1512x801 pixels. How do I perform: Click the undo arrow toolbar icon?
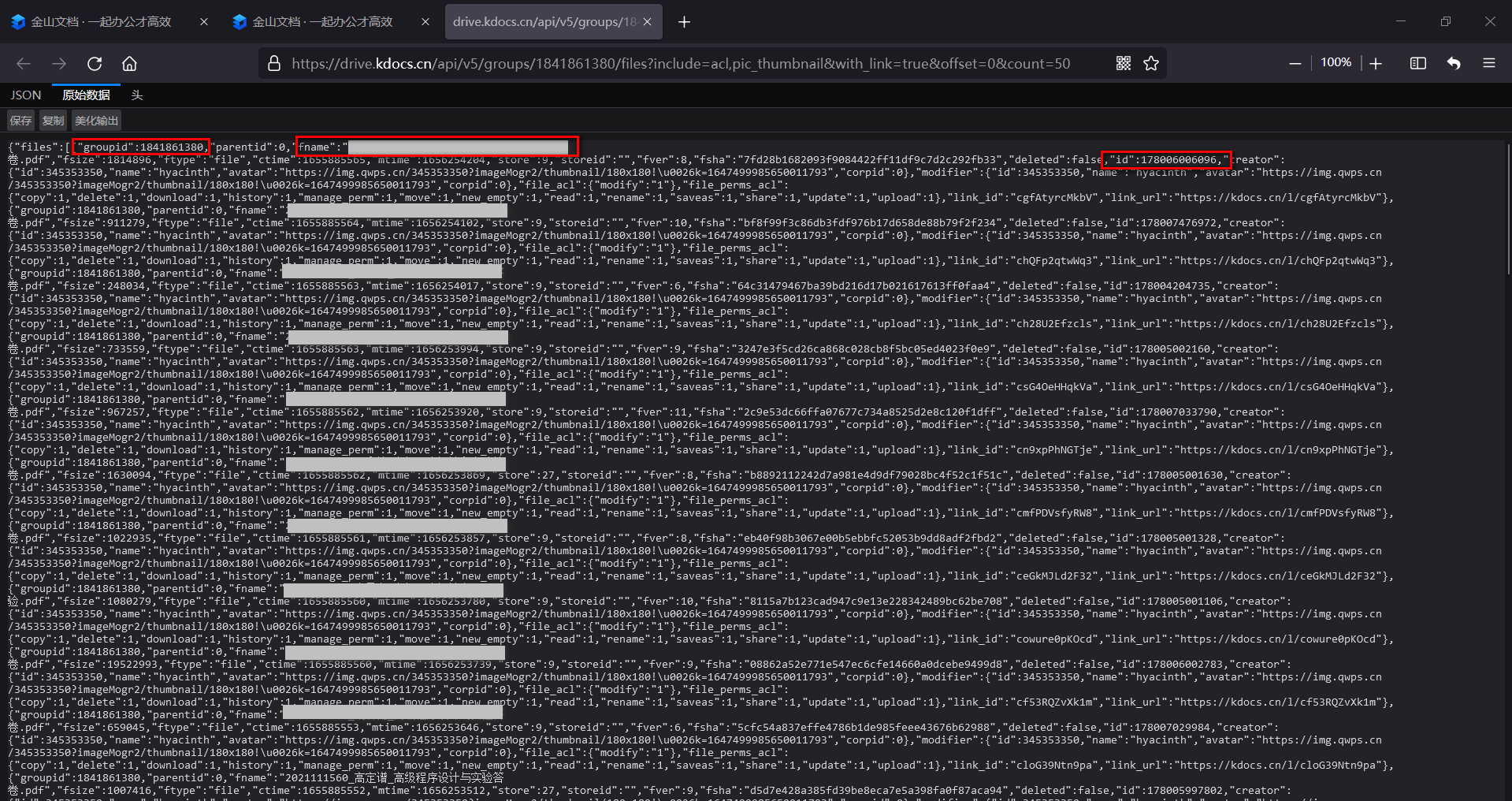[1454, 63]
